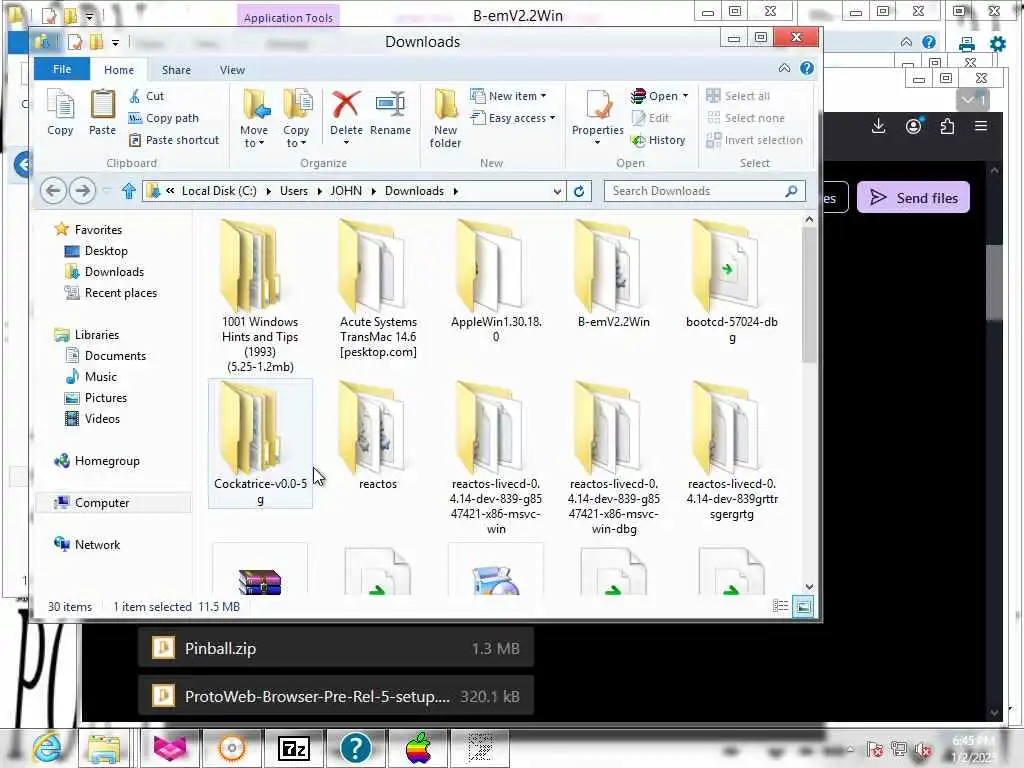Open 7-Zip from the taskbar

point(293,748)
